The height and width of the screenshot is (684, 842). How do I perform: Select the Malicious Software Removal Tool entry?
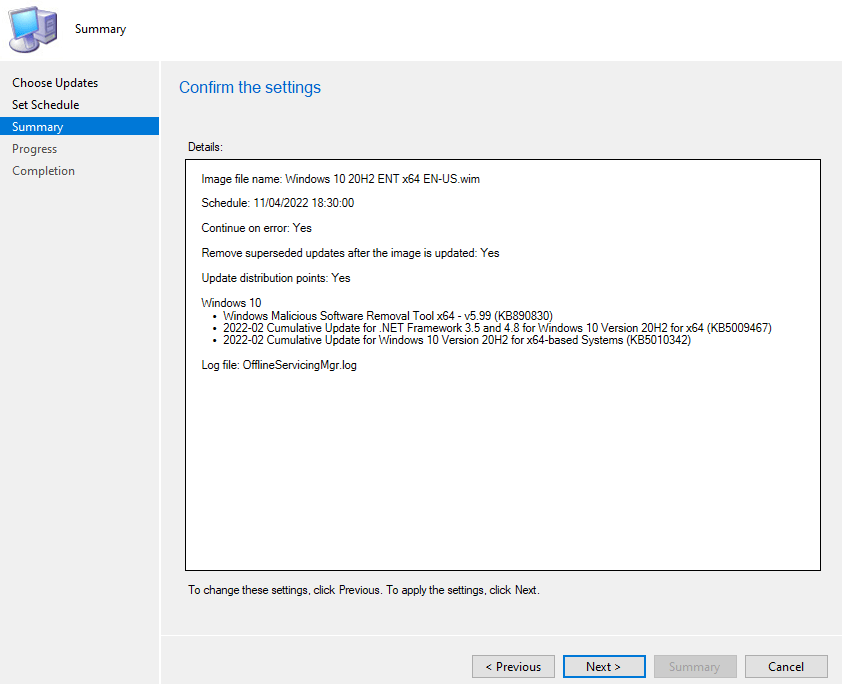(387, 316)
